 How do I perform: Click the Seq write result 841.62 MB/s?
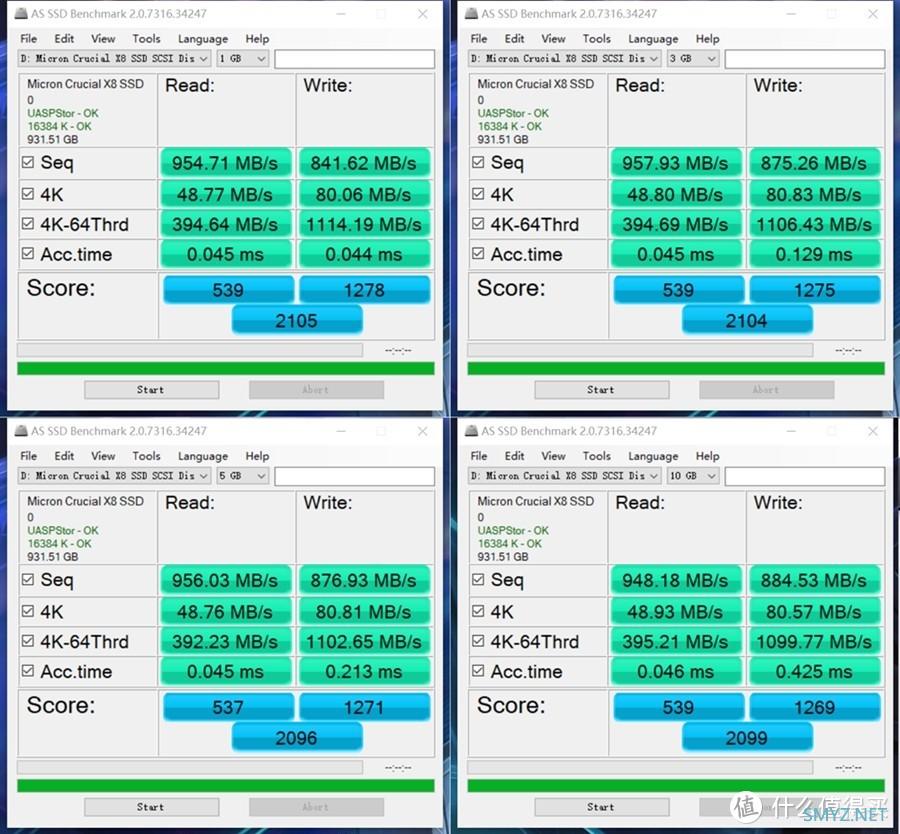[x=364, y=163]
